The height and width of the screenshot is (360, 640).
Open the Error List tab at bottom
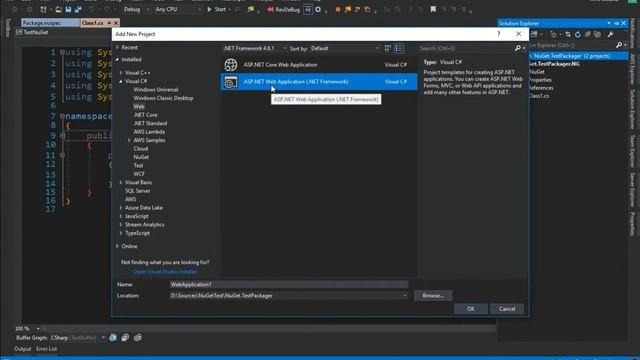[x=47, y=349]
